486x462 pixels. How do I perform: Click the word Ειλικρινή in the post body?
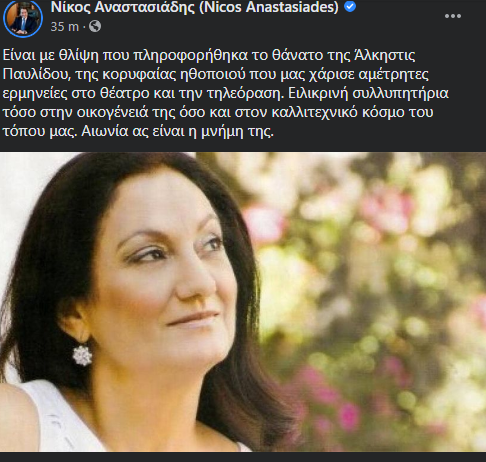(x=318, y=93)
